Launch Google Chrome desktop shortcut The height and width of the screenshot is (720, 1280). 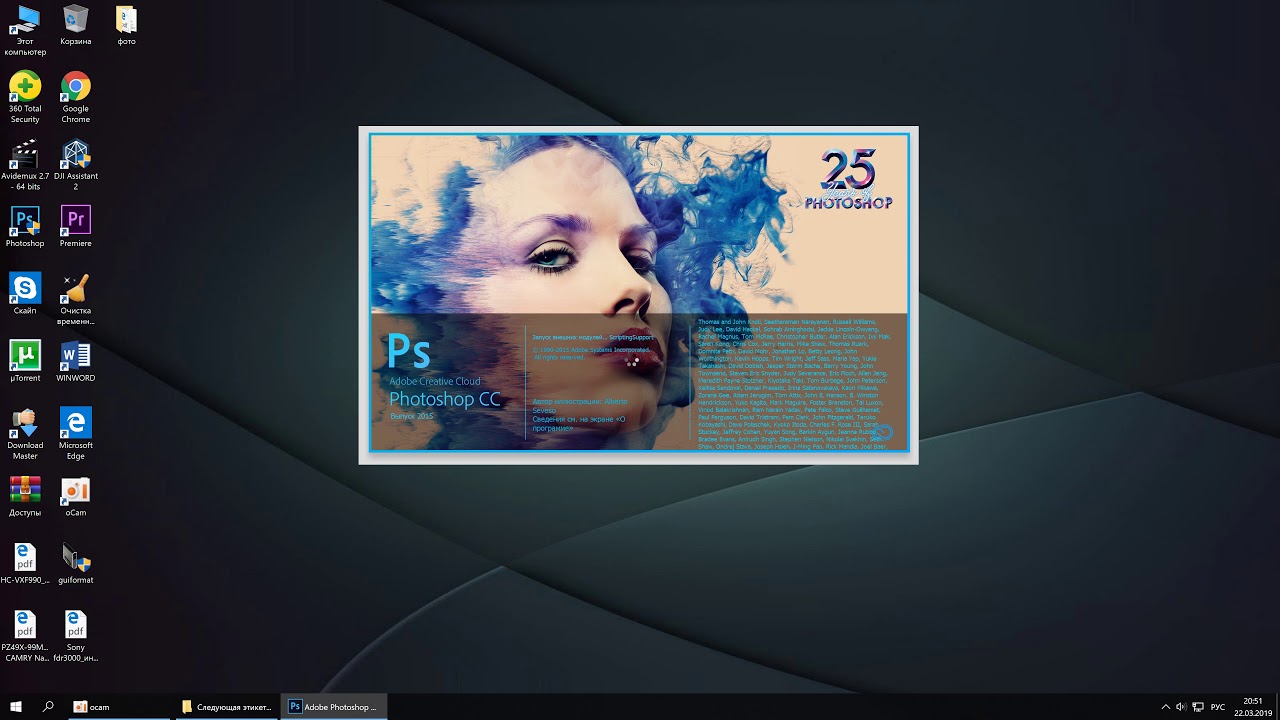(x=76, y=98)
